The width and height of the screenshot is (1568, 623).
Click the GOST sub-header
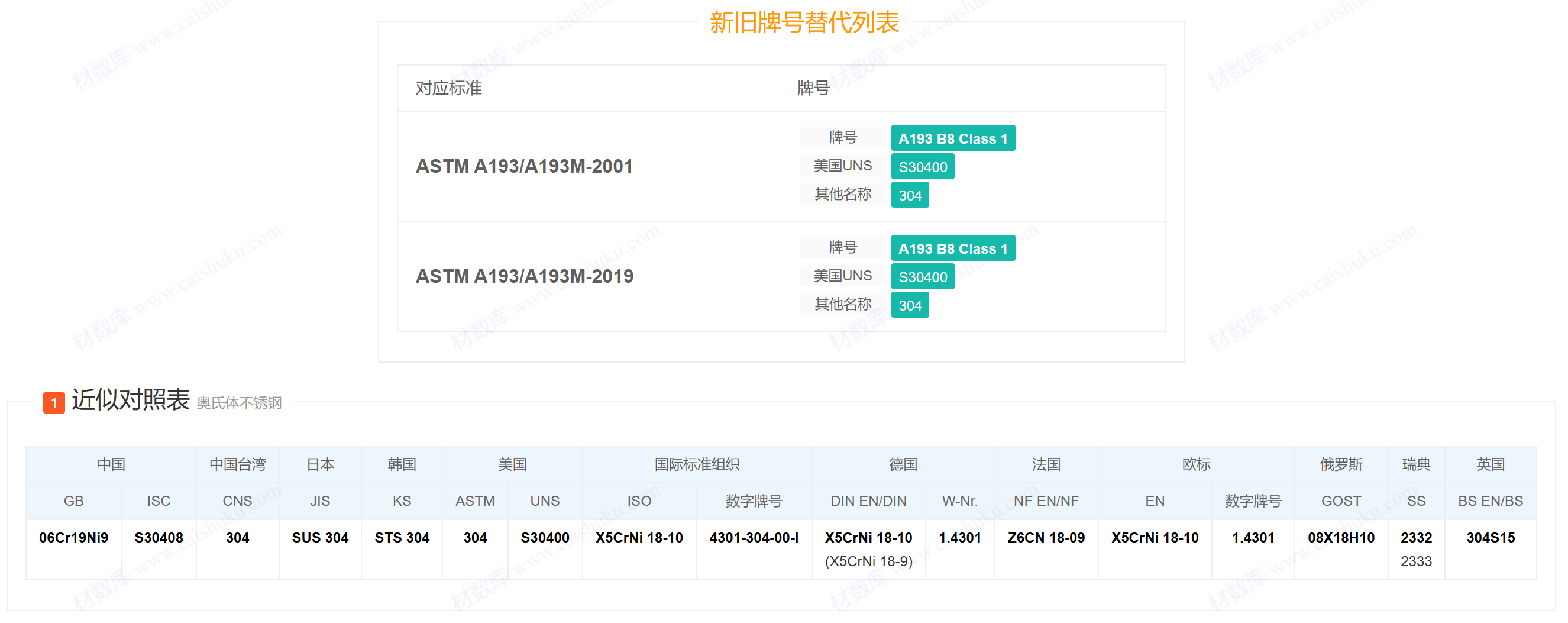point(1341,501)
